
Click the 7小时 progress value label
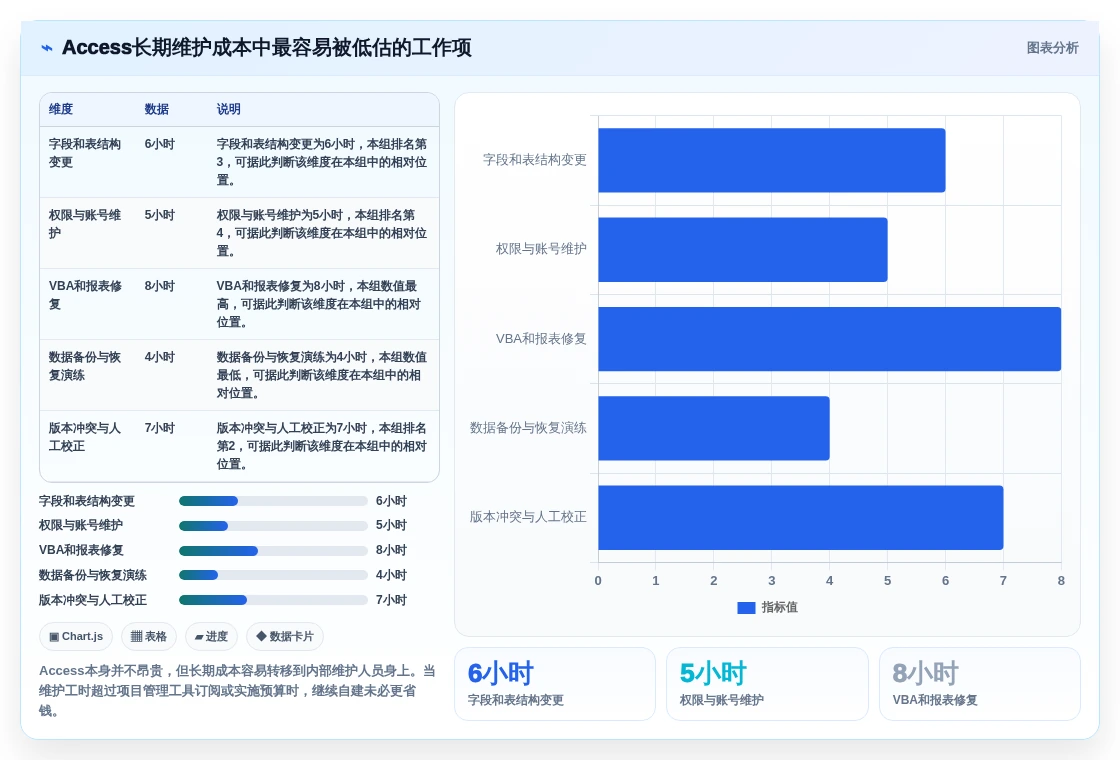(391, 601)
